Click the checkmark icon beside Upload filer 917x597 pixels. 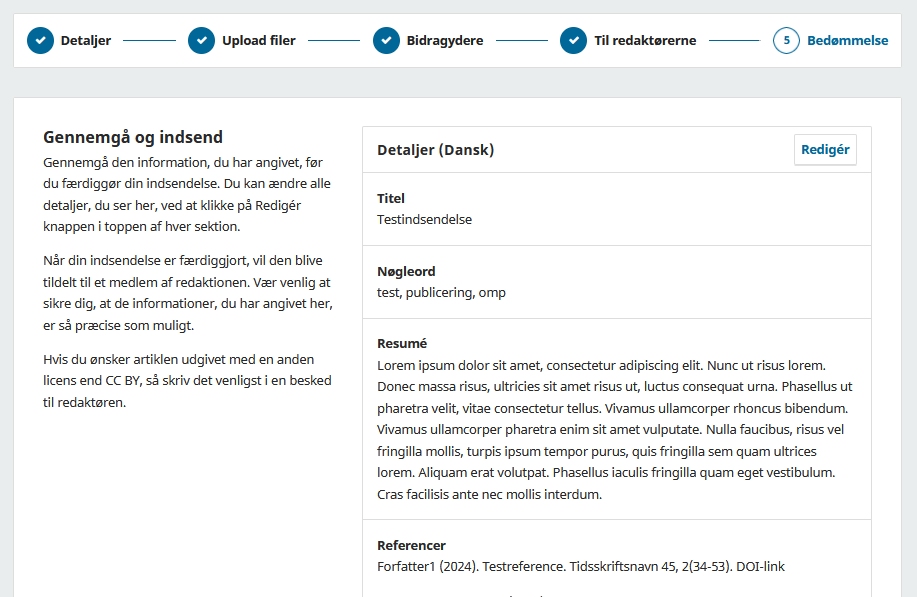pyautogui.click(x=201, y=41)
